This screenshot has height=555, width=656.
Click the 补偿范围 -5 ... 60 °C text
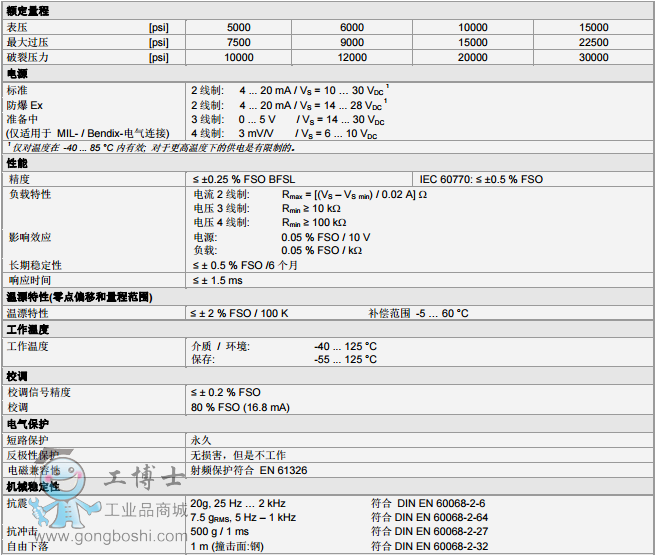(x=419, y=313)
